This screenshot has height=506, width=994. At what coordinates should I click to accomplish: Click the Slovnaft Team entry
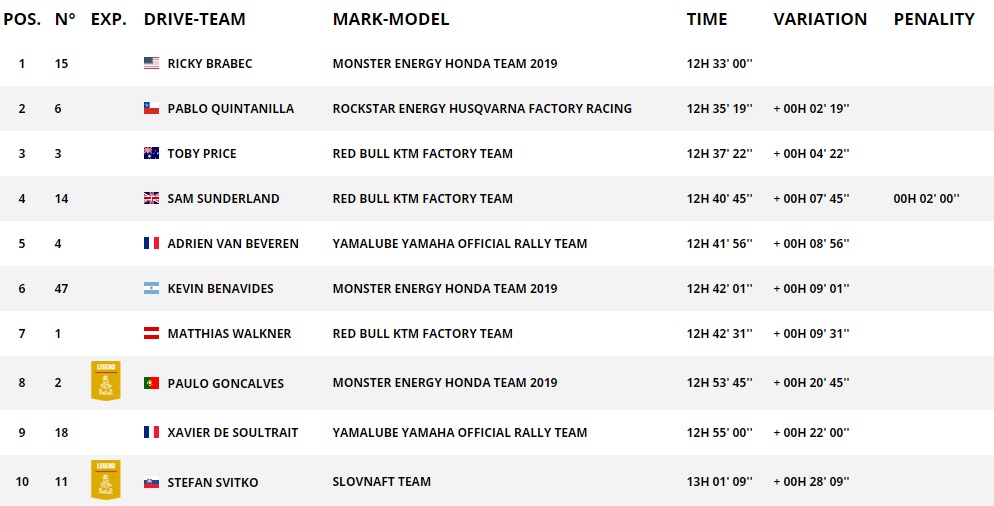(x=382, y=482)
